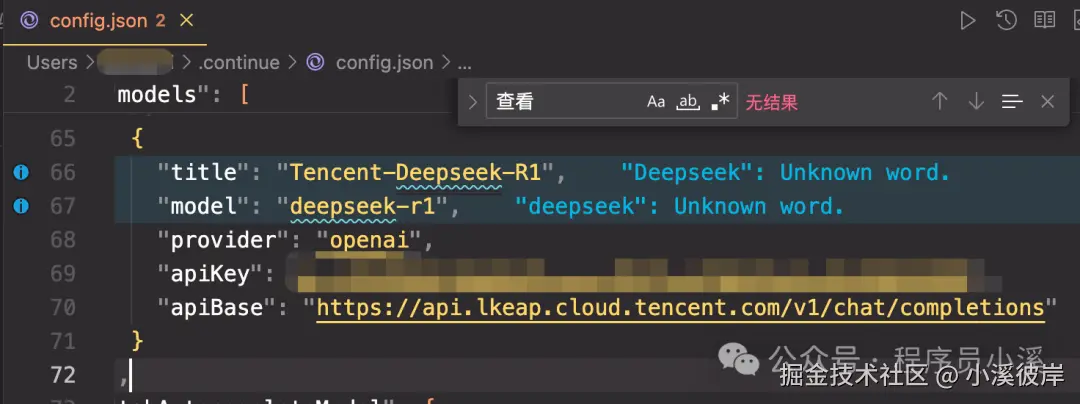
Task: Toggle Find in Selection icon
Action: click(1012, 102)
